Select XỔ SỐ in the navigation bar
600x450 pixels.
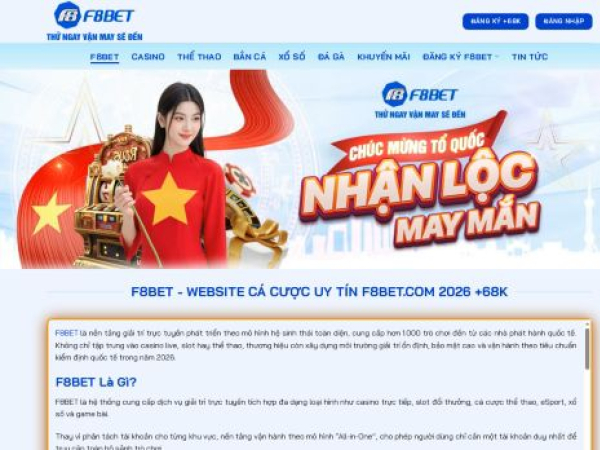[x=292, y=57]
